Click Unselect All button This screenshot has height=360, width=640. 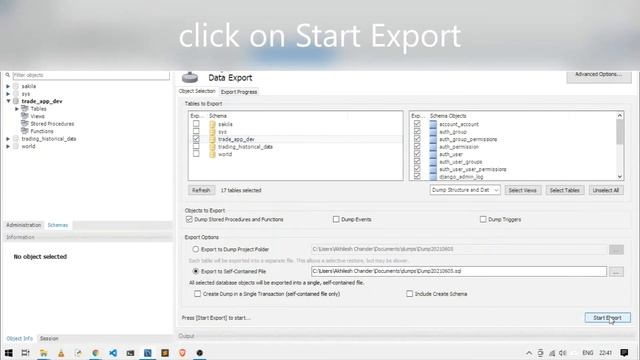[606, 190]
